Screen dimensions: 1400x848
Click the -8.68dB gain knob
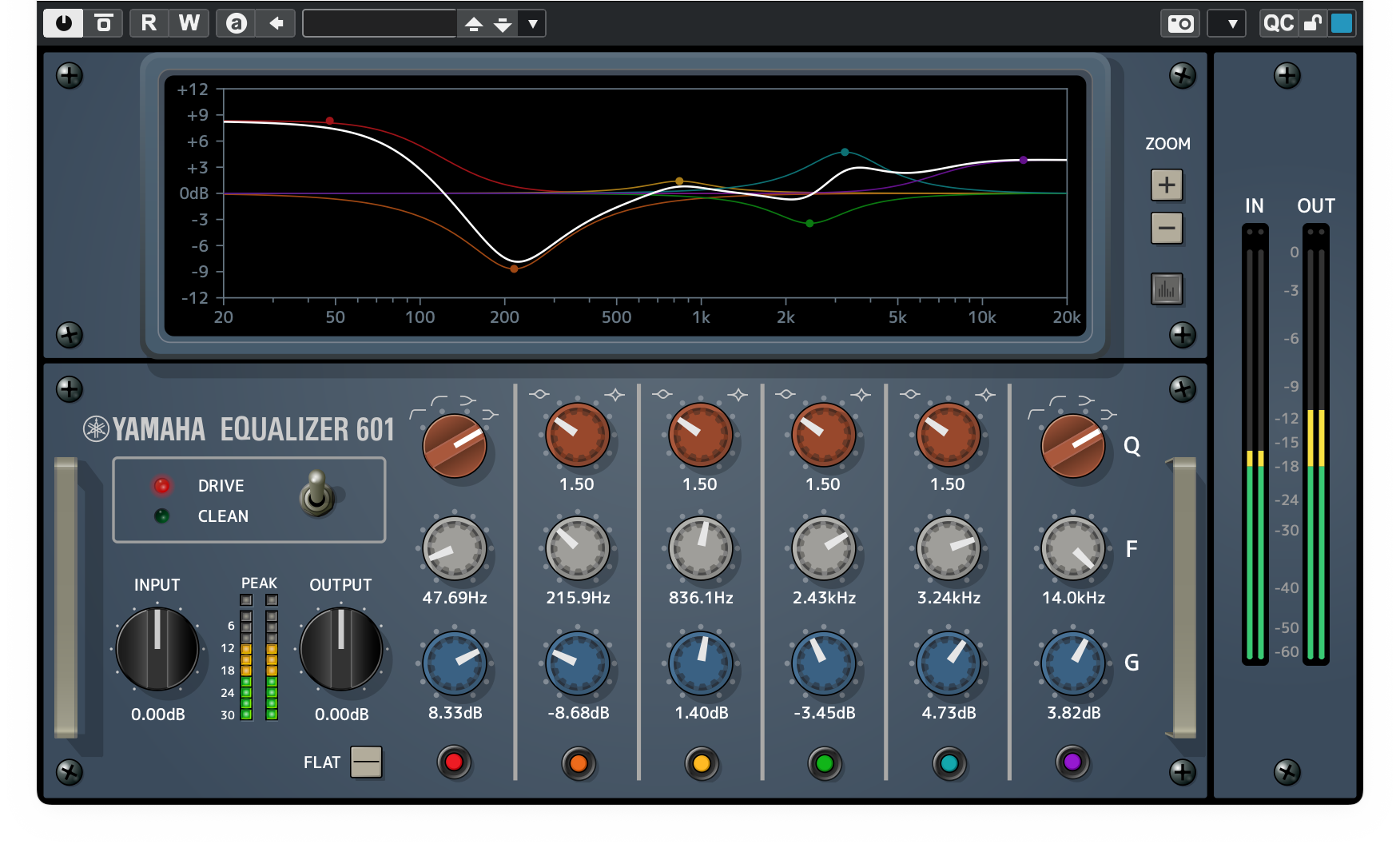(x=578, y=663)
